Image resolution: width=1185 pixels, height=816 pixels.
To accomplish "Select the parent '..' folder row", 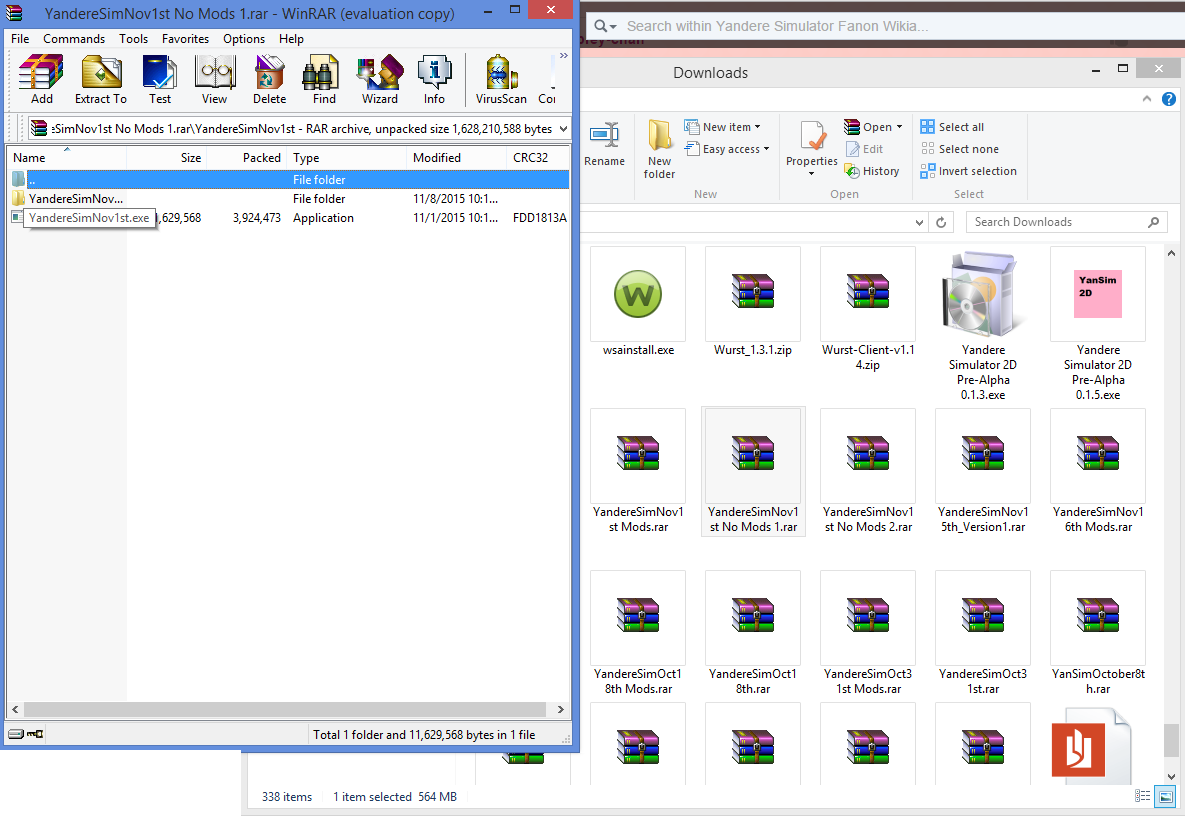I will [289, 180].
